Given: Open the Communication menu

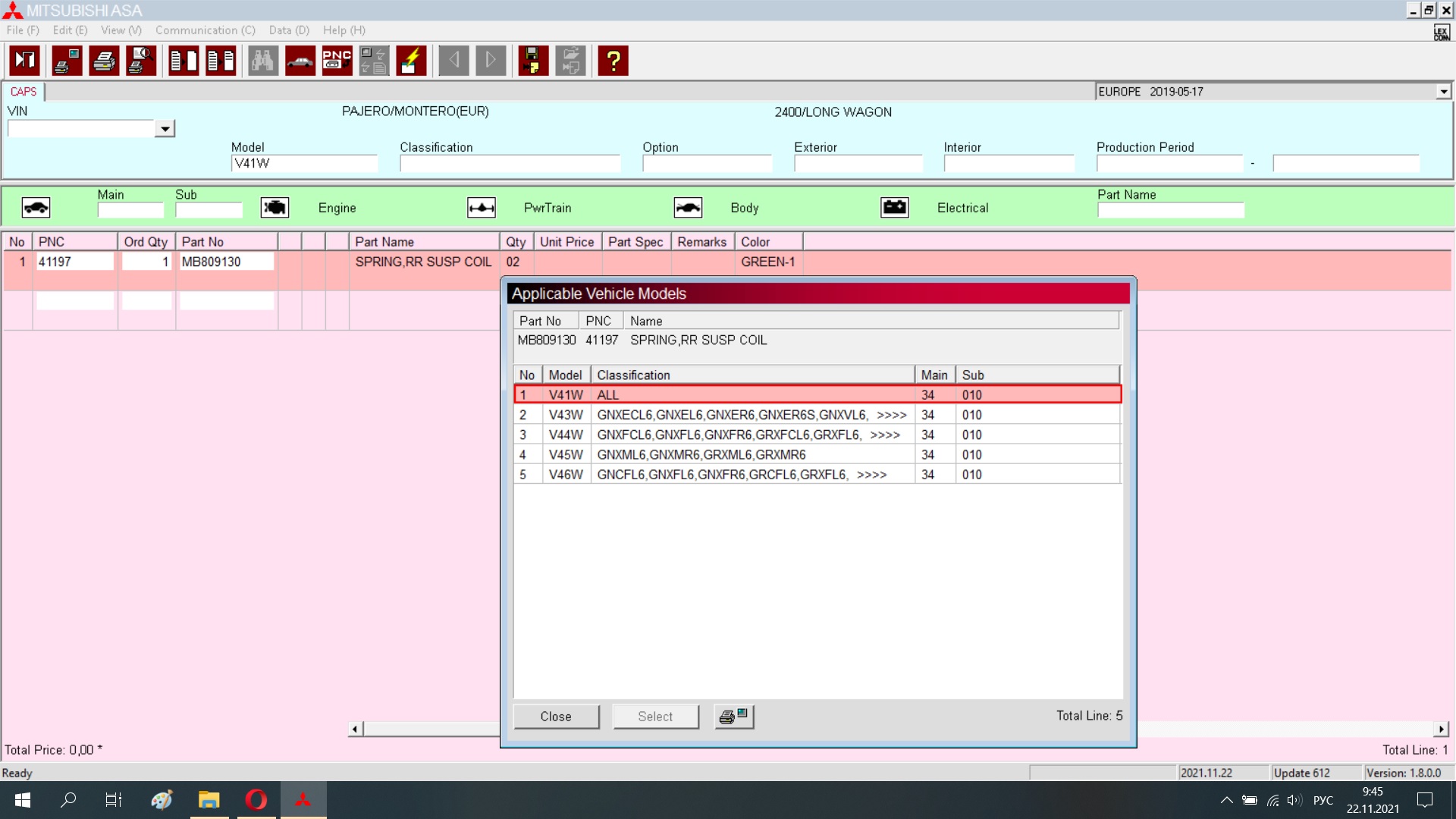Looking at the screenshot, I should pos(205,30).
